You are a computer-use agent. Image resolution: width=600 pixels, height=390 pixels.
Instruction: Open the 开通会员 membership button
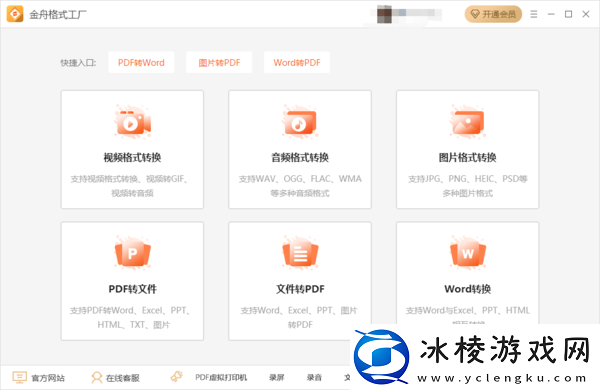click(x=493, y=14)
